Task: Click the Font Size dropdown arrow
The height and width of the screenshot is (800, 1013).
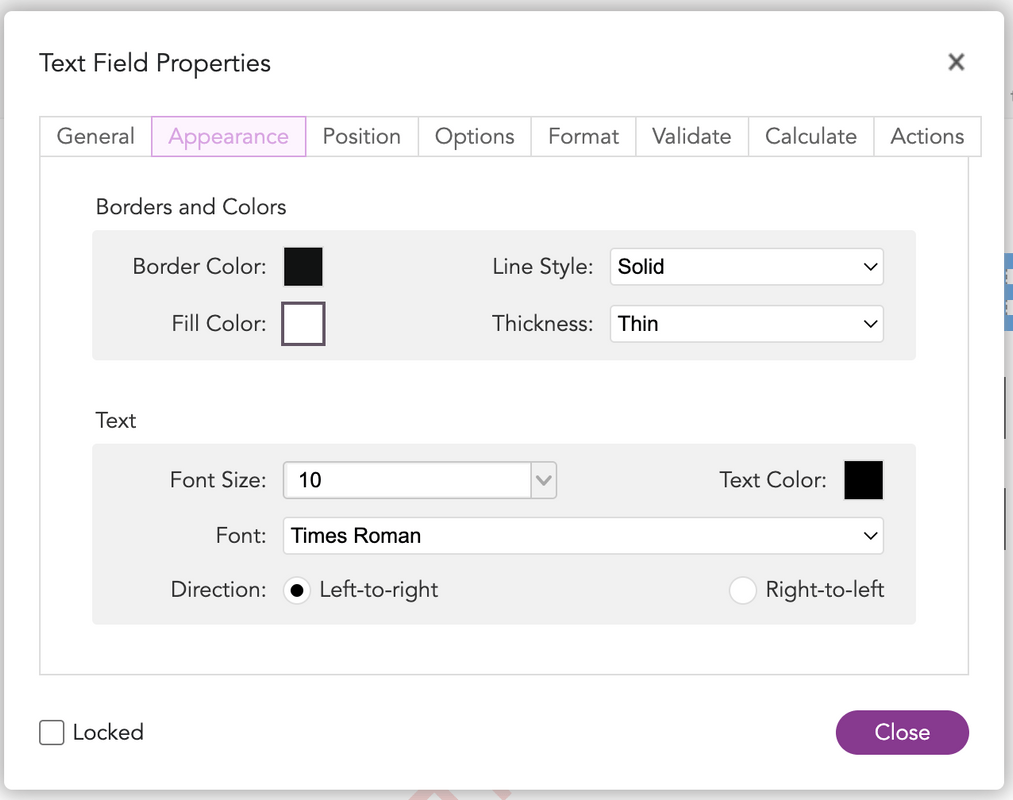Action: coord(544,480)
